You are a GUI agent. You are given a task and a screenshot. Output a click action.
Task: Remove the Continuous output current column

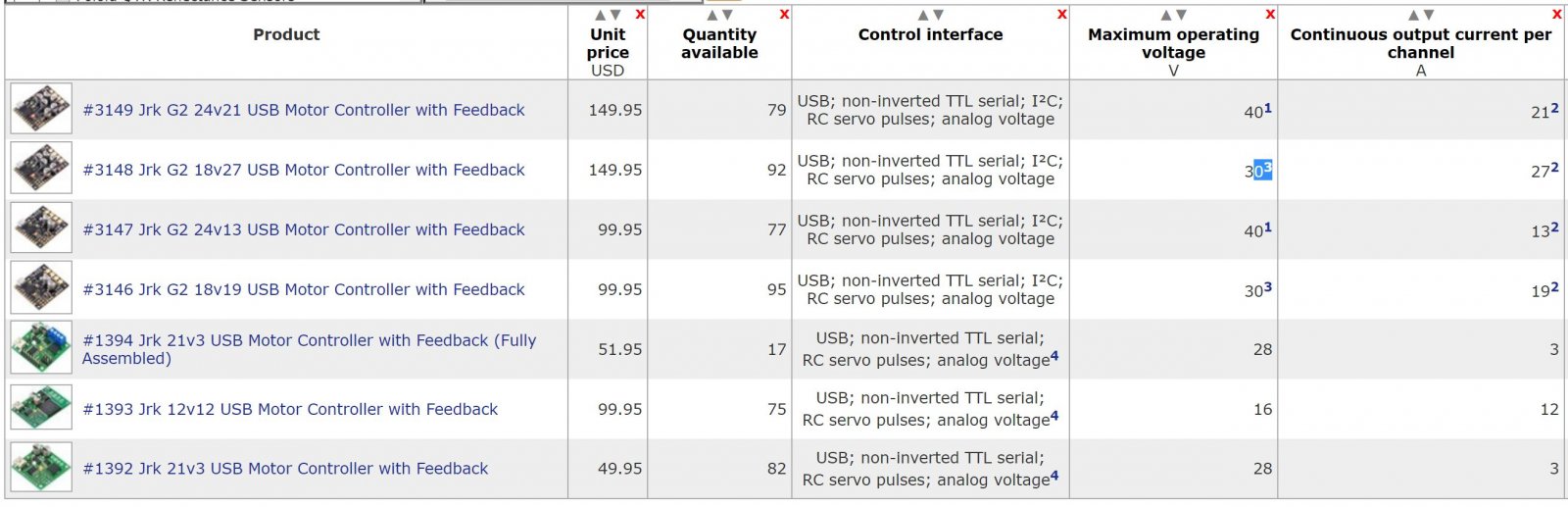[1556, 15]
